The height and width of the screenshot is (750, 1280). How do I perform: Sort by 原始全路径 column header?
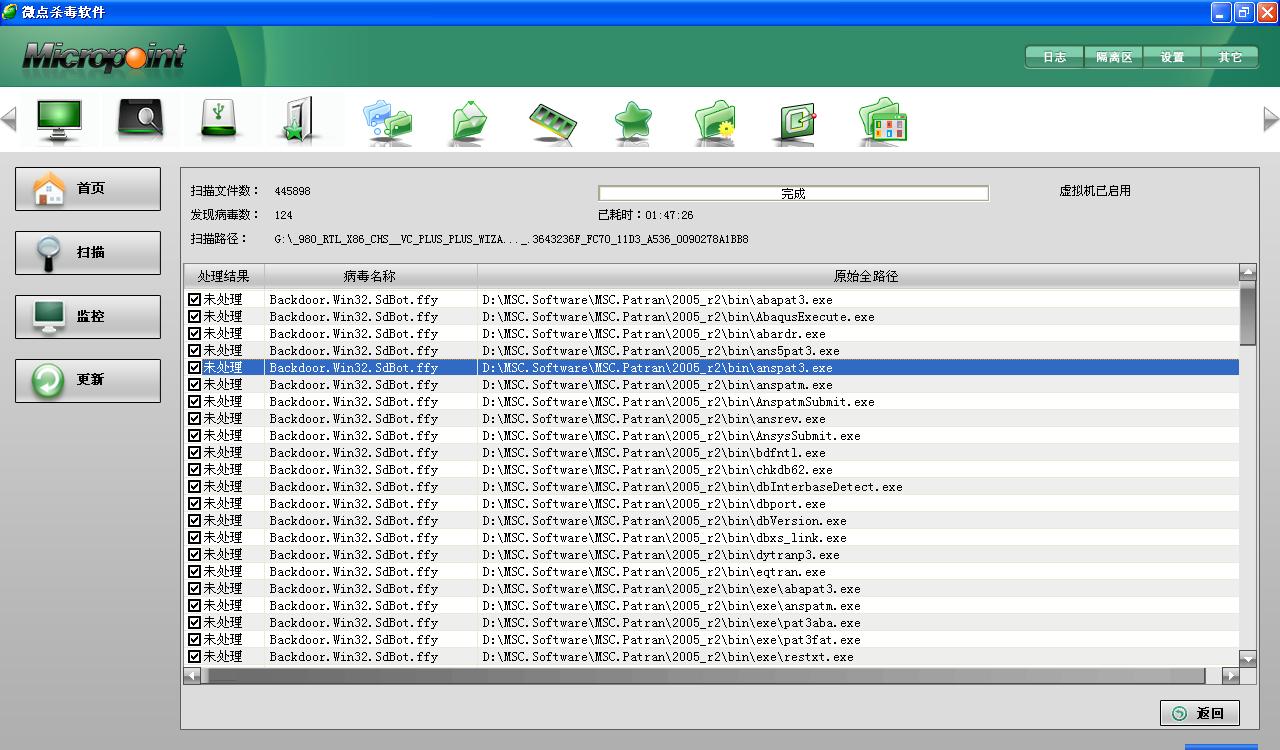(x=858, y=275)
